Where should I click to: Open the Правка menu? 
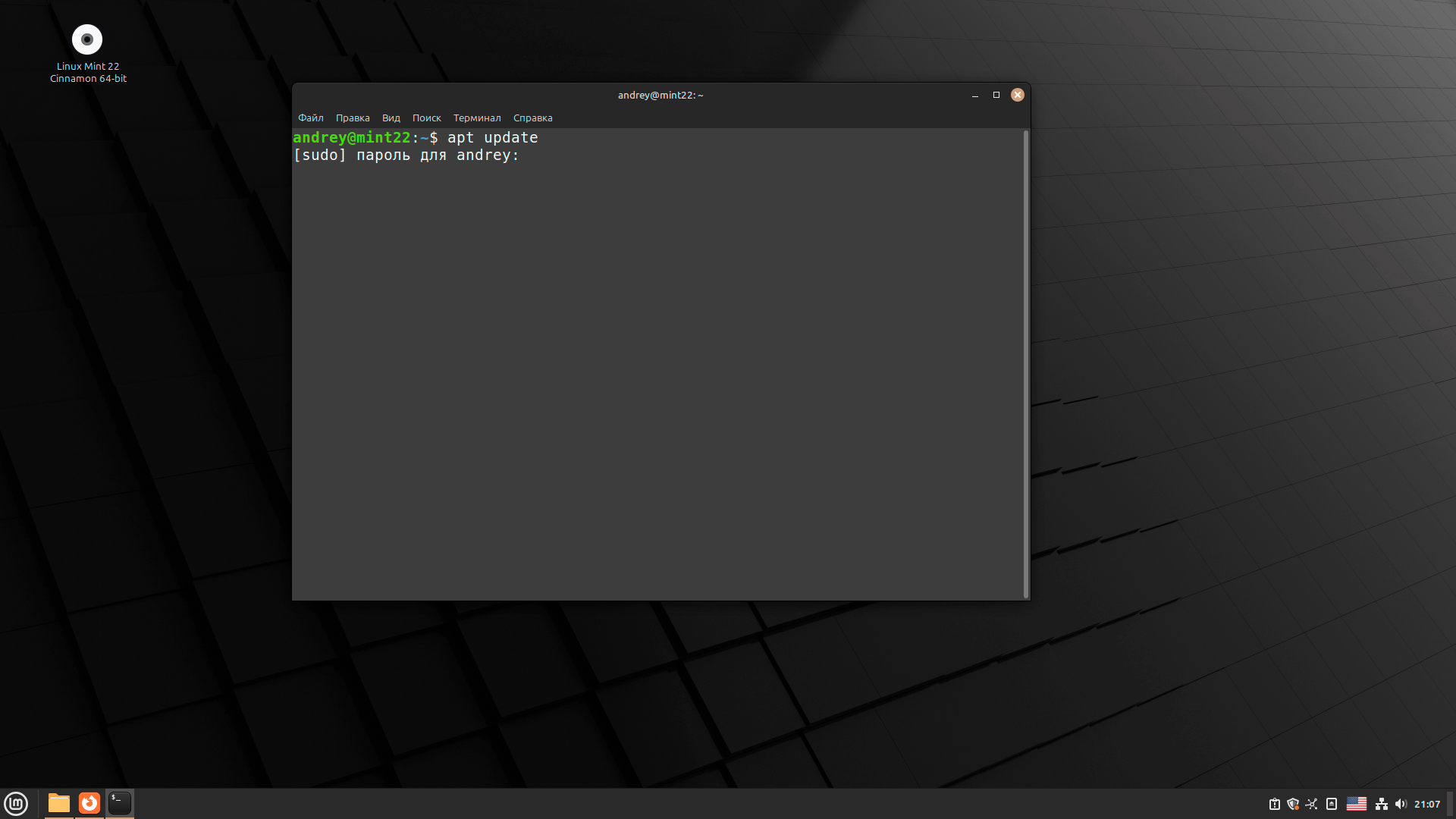(353, 118)
